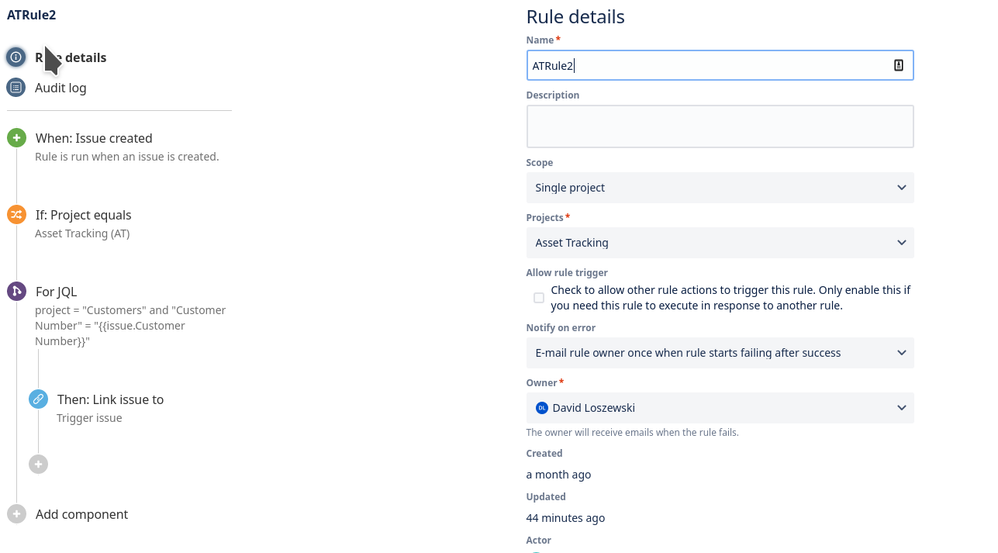Select the Then: Link issue to action
Screen dimensions: 998x553
(x=110, y=399)
